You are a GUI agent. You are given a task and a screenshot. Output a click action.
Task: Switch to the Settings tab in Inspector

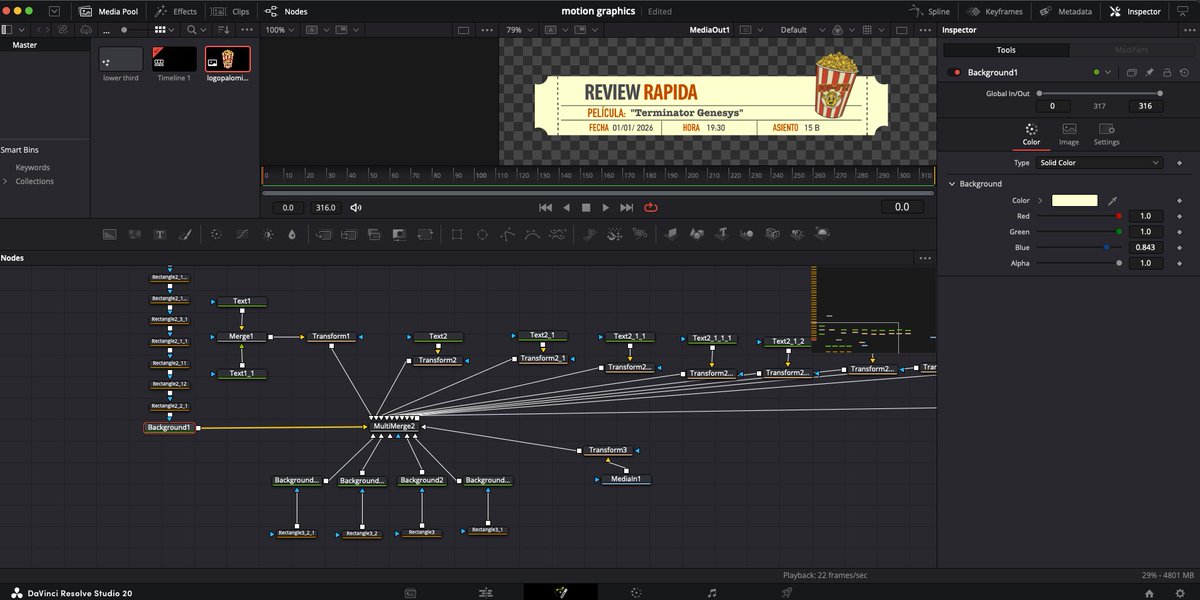click(x=1106, y=134)
